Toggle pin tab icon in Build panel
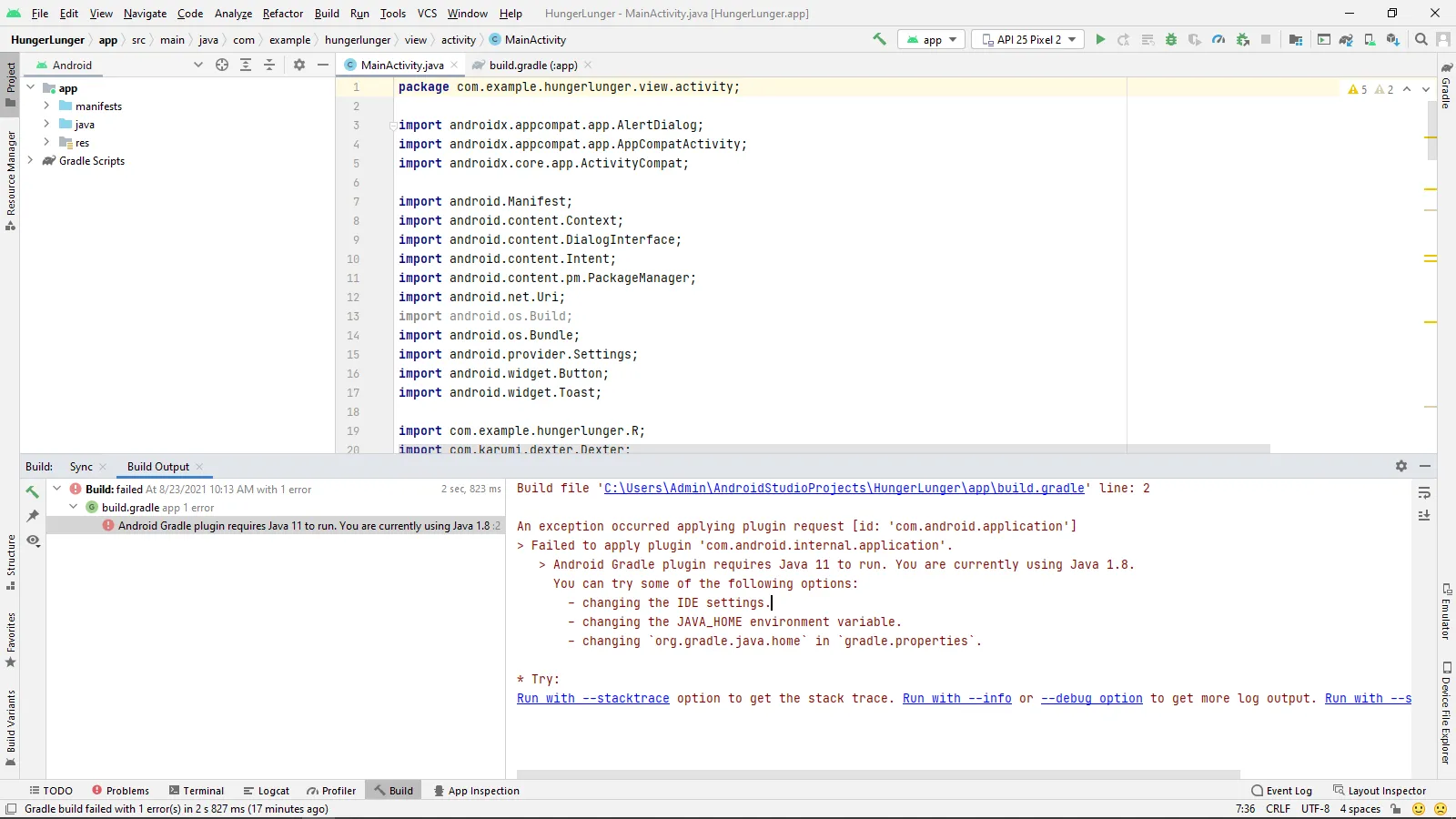Viewport: 1456px width, 819px height. (33, 516)
